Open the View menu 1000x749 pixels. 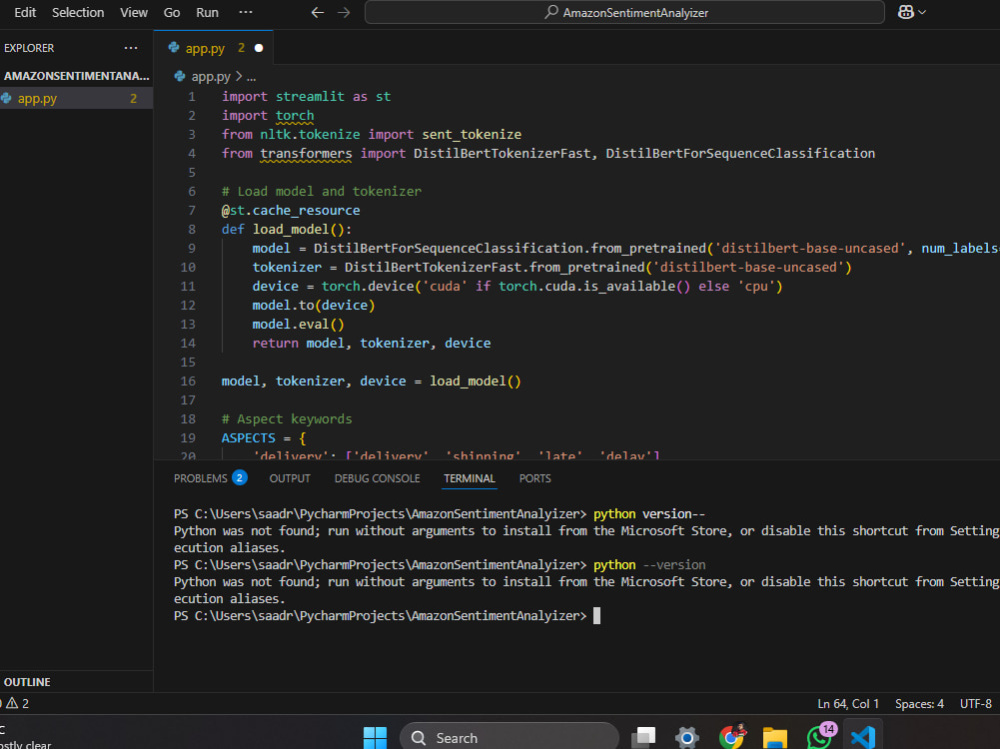134,13
